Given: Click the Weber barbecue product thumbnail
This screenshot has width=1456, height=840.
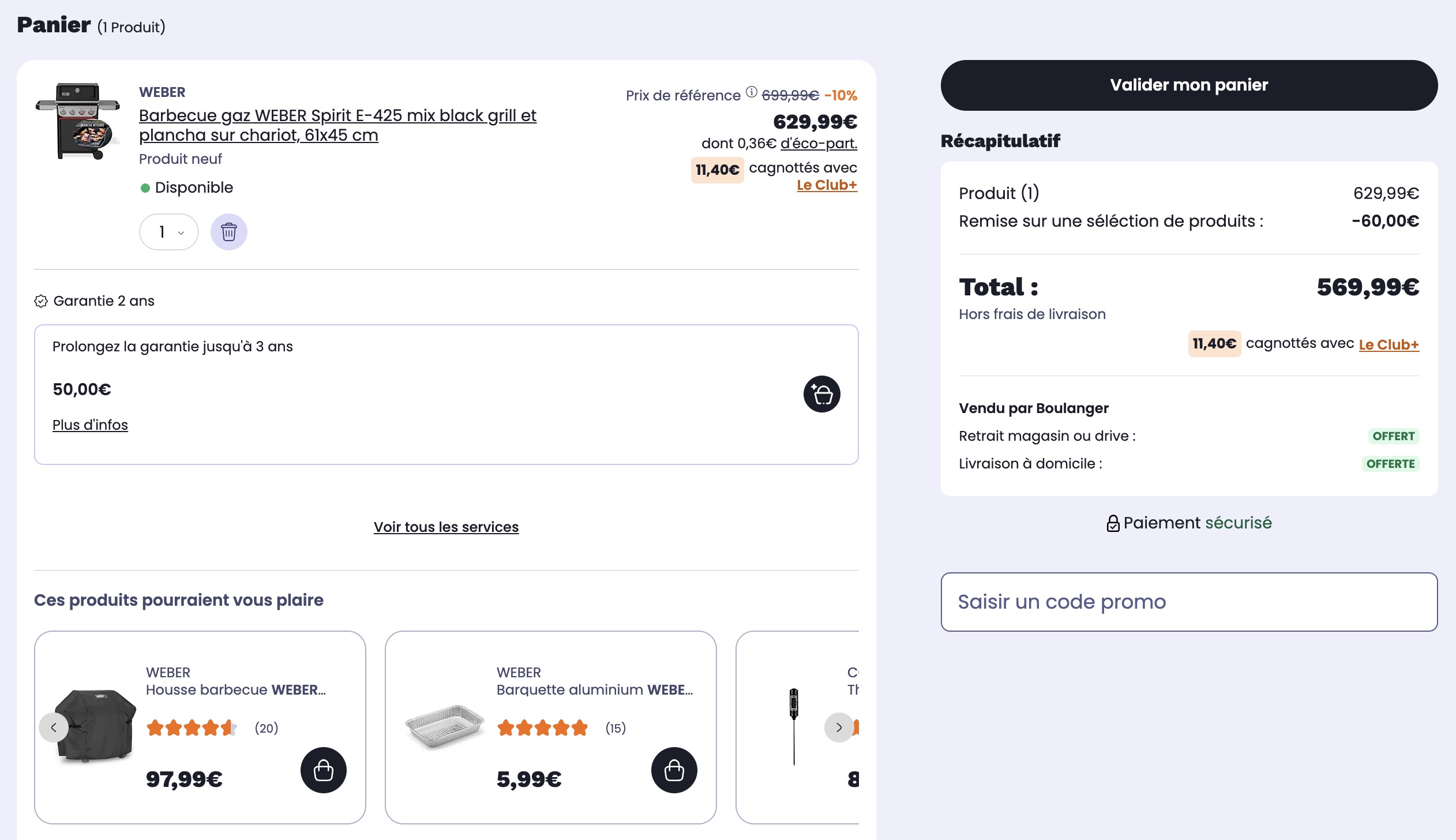Looking at the screenshot, I should [78, 121].
